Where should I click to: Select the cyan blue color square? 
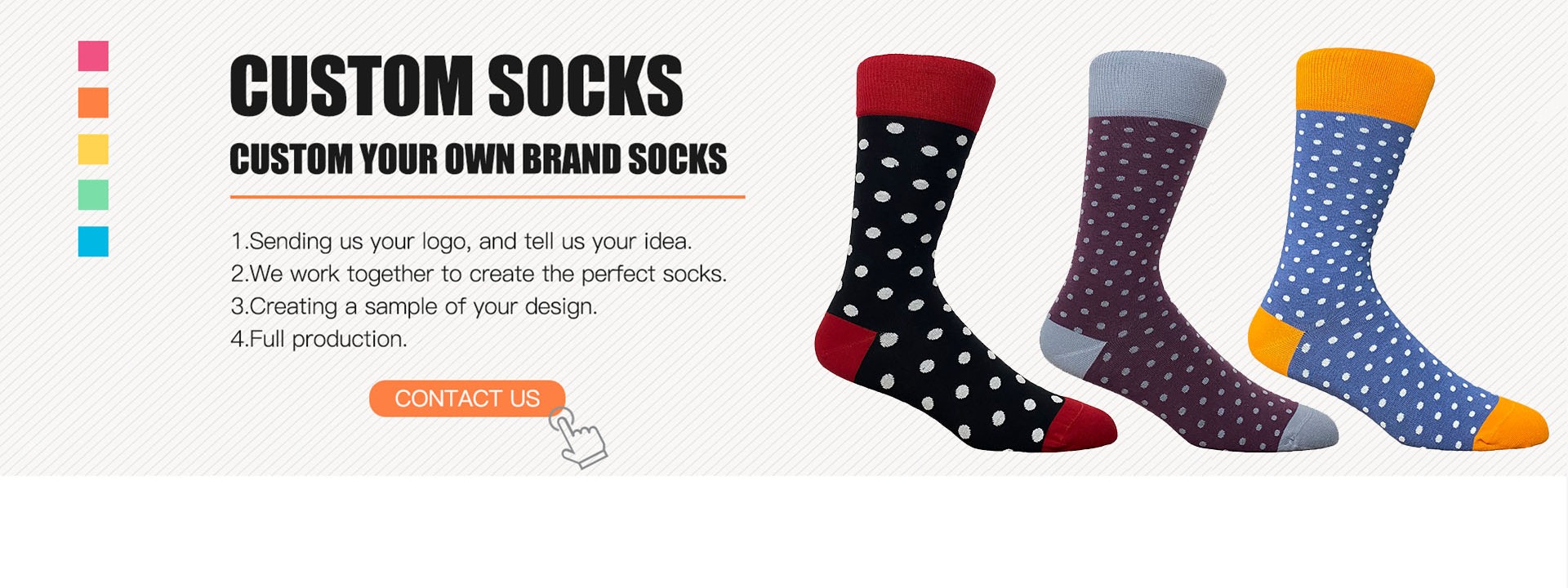[93, 242]
